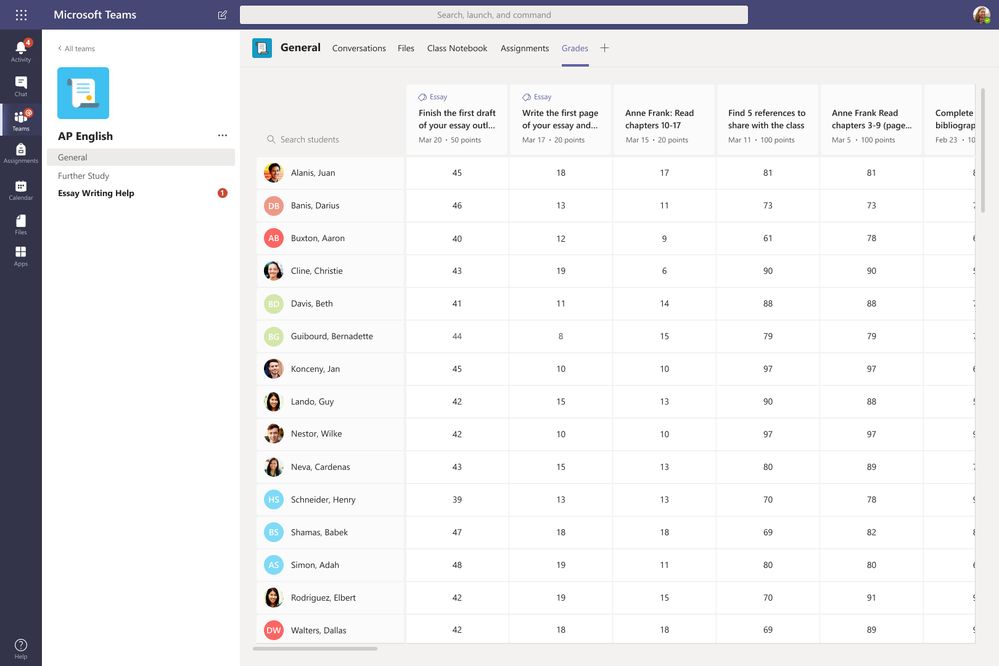Add a new tab with plus icon
Viewport: 999px width, 666px height.
605,48
